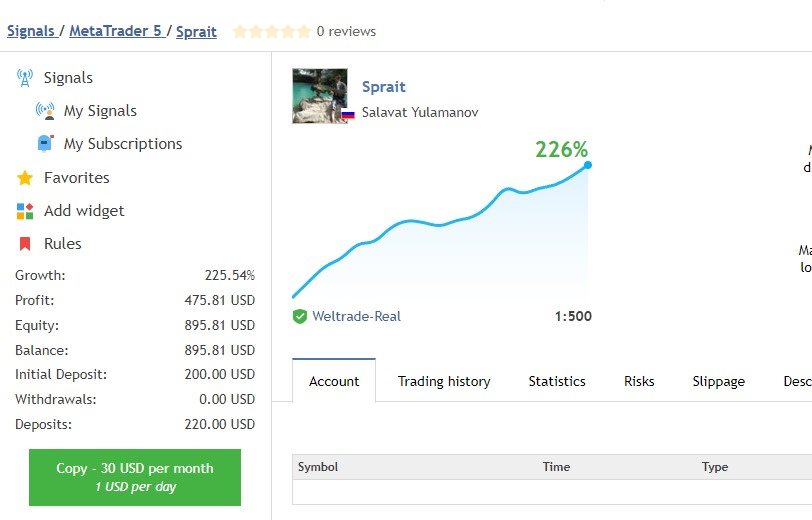Screen dimensions: 812x520
Task: Click the Russian flag icon by author
Action: (x=348, y=113)
